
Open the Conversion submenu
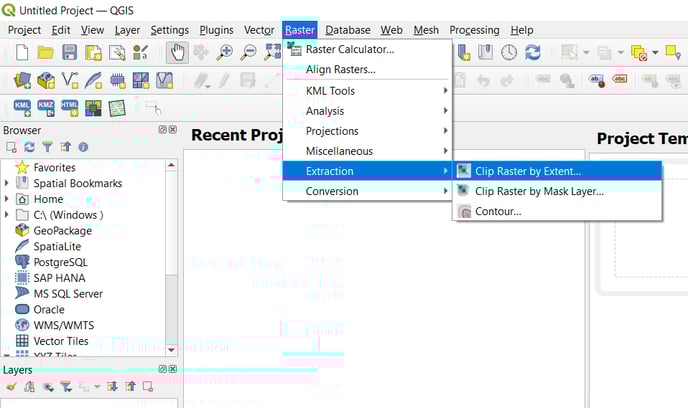pos(367,191)
